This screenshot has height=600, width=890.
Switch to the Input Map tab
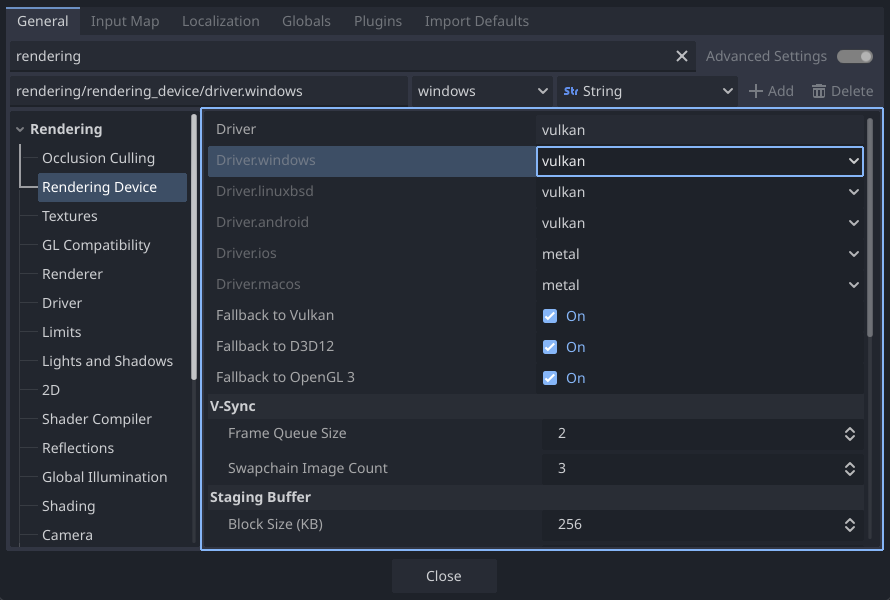[125, 20]
